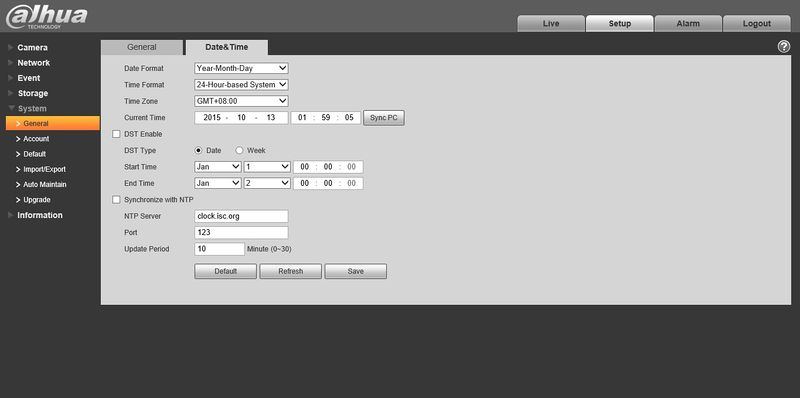Open the Date Format dropdown
The width and height of the screenshot is (800, 398).
241,68
